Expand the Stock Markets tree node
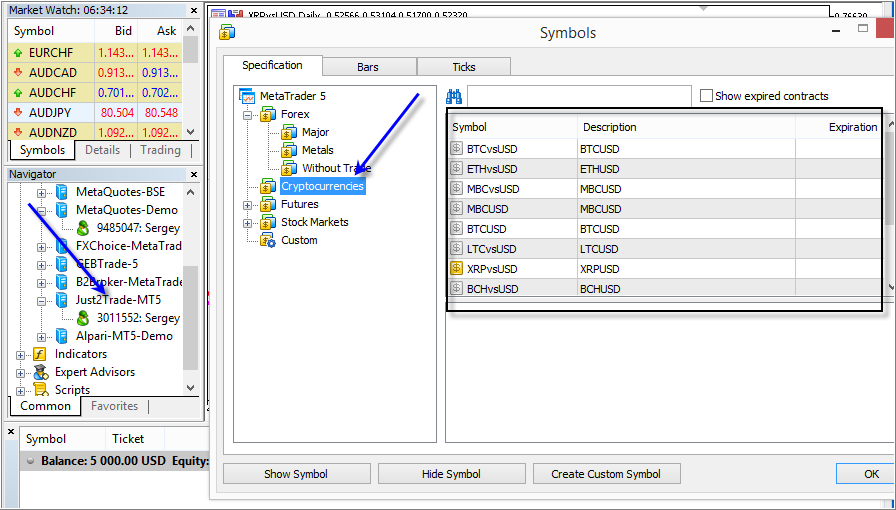This screenshot has width=896, height=510. click(x=247, y=222)
